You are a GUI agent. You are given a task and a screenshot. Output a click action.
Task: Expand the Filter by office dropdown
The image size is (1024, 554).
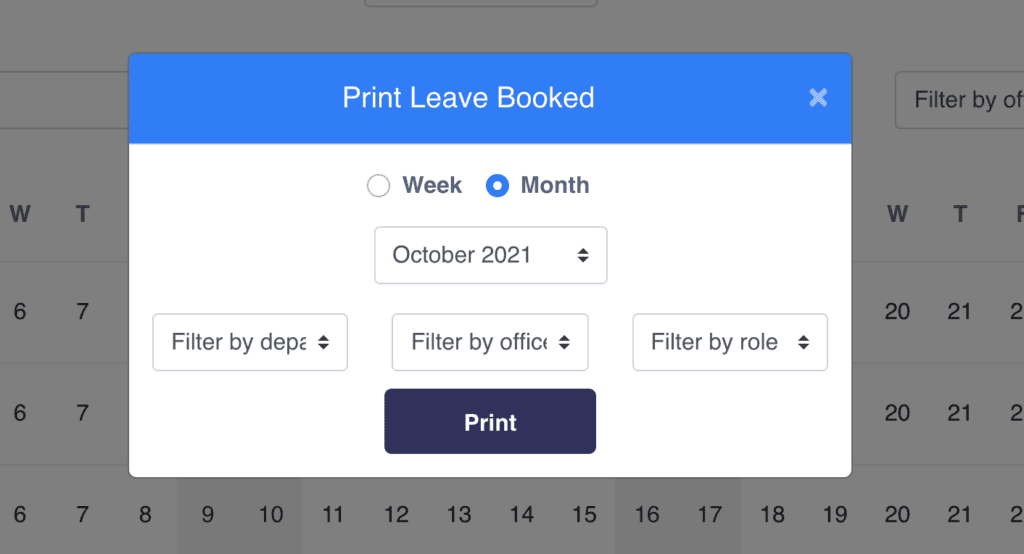point(489,342)
